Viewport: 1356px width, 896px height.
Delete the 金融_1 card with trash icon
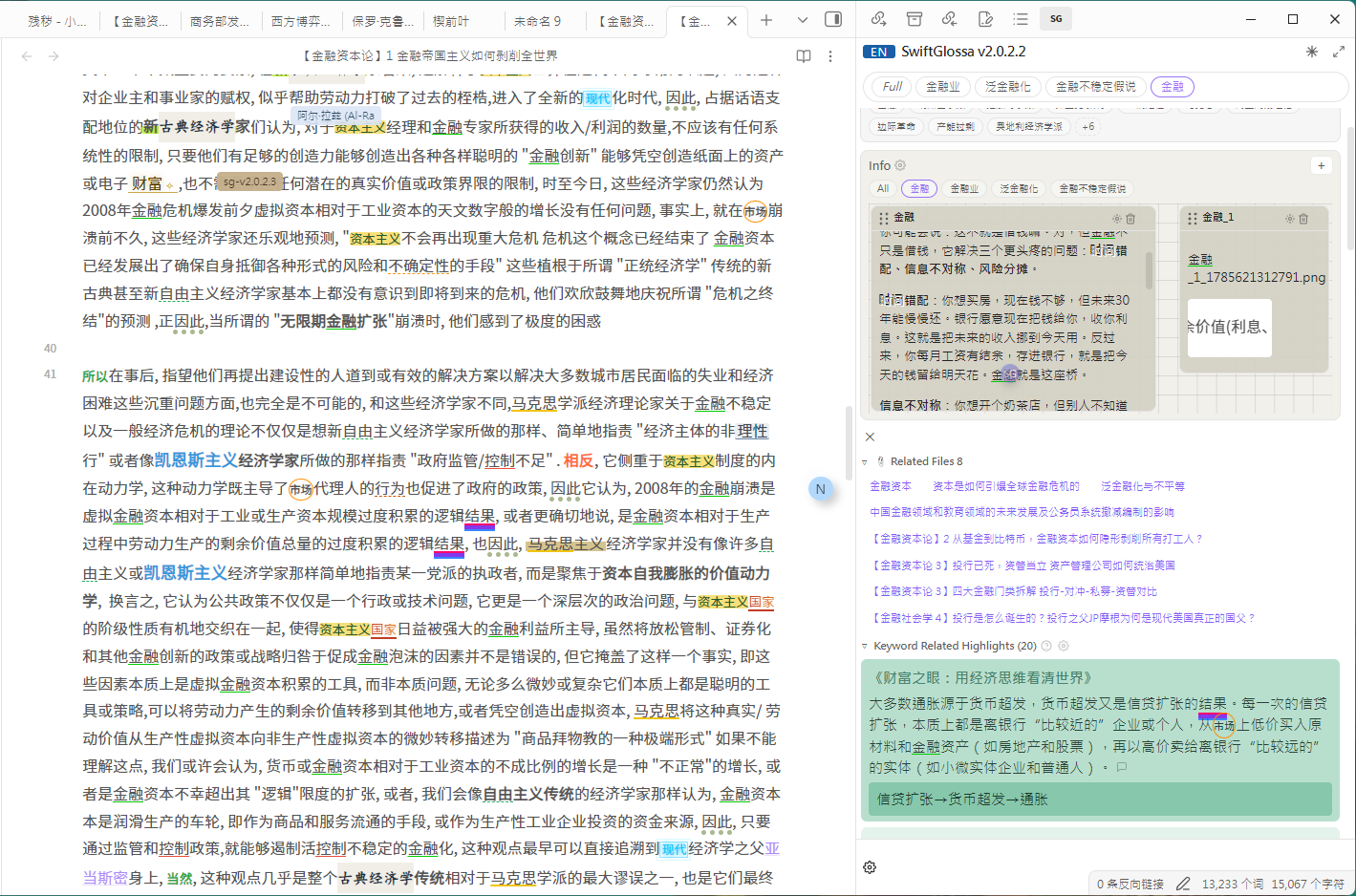(x=1303, y=219)
